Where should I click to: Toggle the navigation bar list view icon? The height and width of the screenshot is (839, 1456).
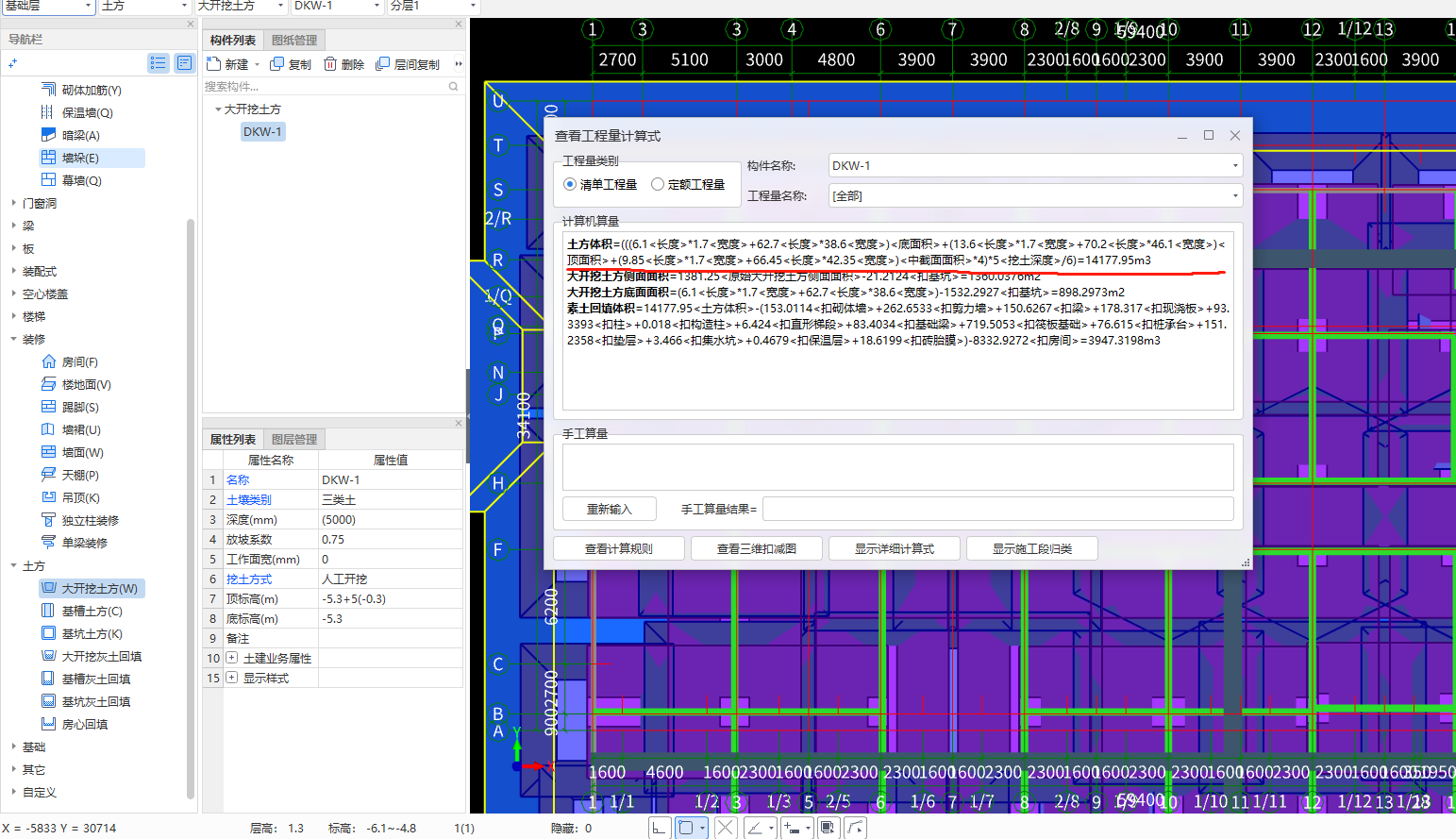tap(159, 63)
